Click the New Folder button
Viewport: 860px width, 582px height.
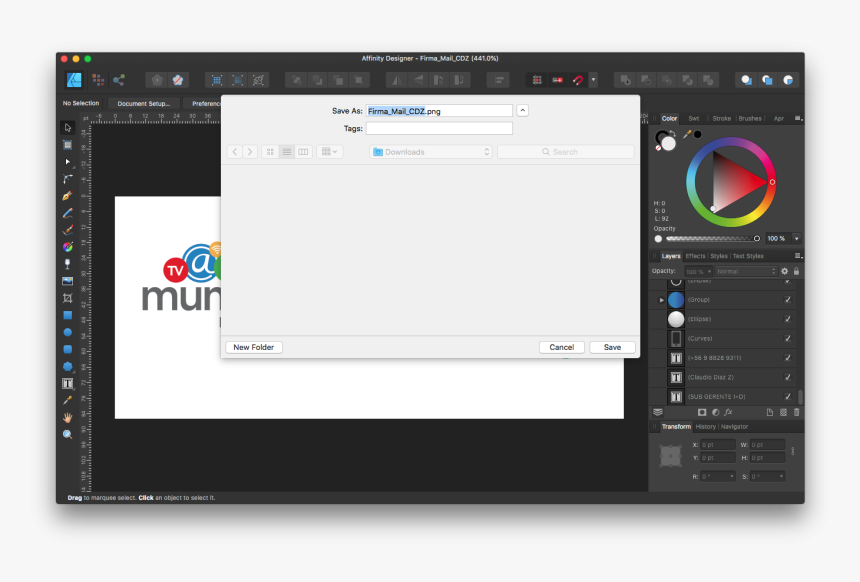pyautogui.click(x=254, y=347)
